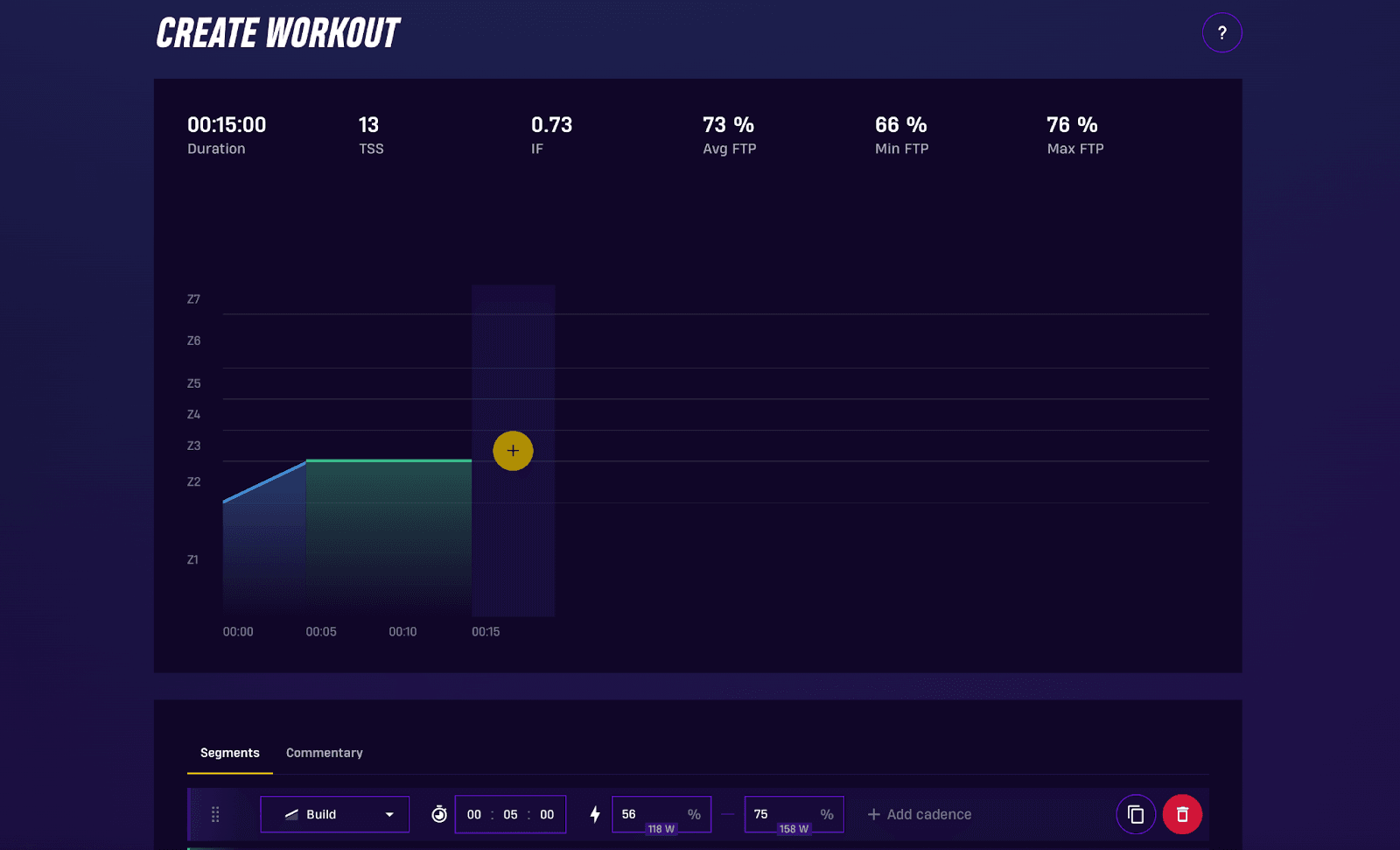Duplicate the Build segment
This screenshot has height=850, width=1400.
(1136, 814)
